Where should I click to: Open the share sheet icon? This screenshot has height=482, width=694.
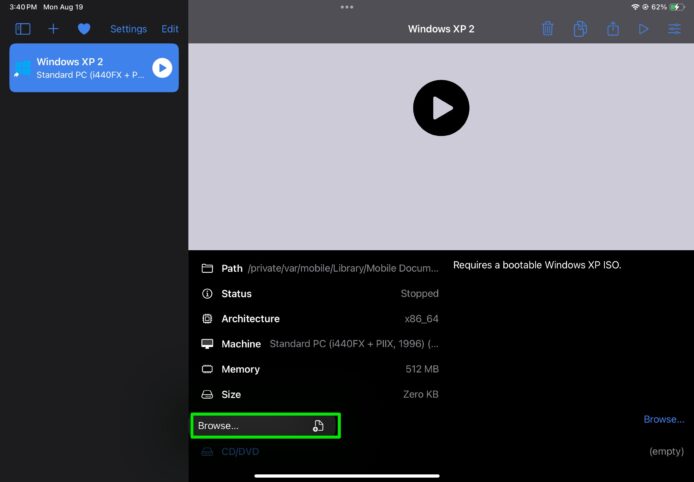coord(612,29)
